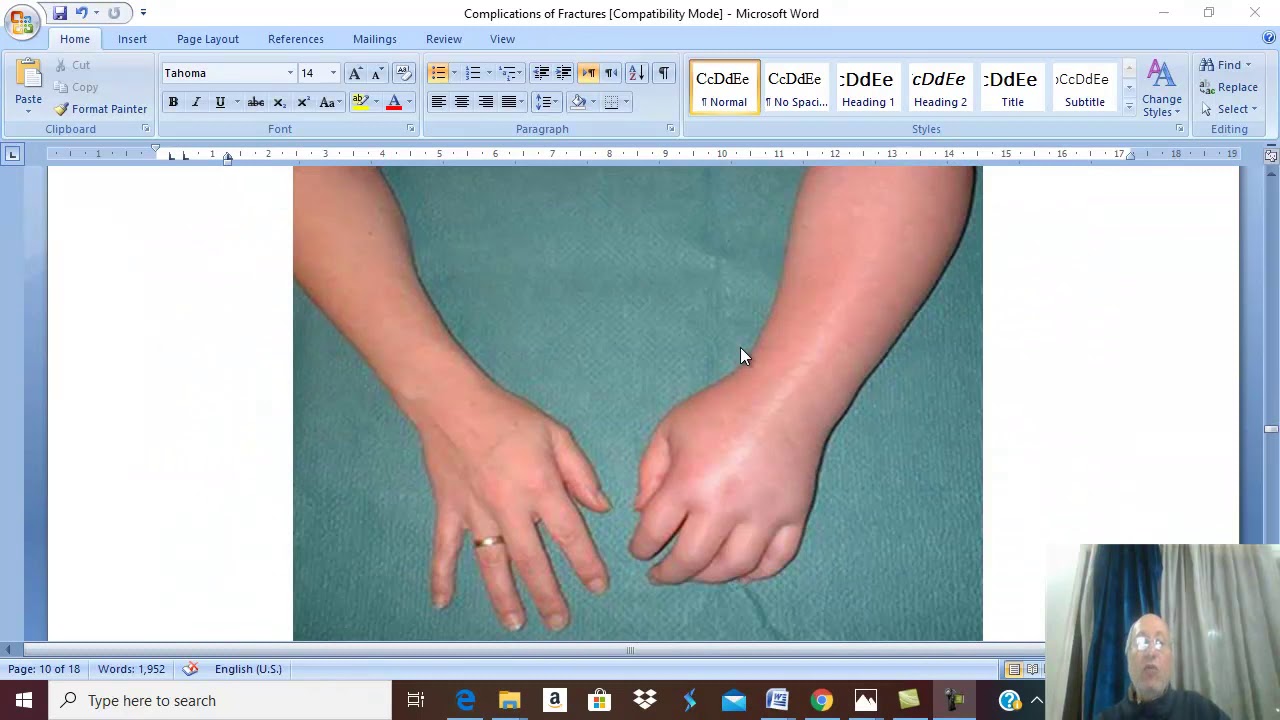Click Save in Quick Access Toolbar
Viewport: 1280px width, 720px height.
tap(60, 13)
